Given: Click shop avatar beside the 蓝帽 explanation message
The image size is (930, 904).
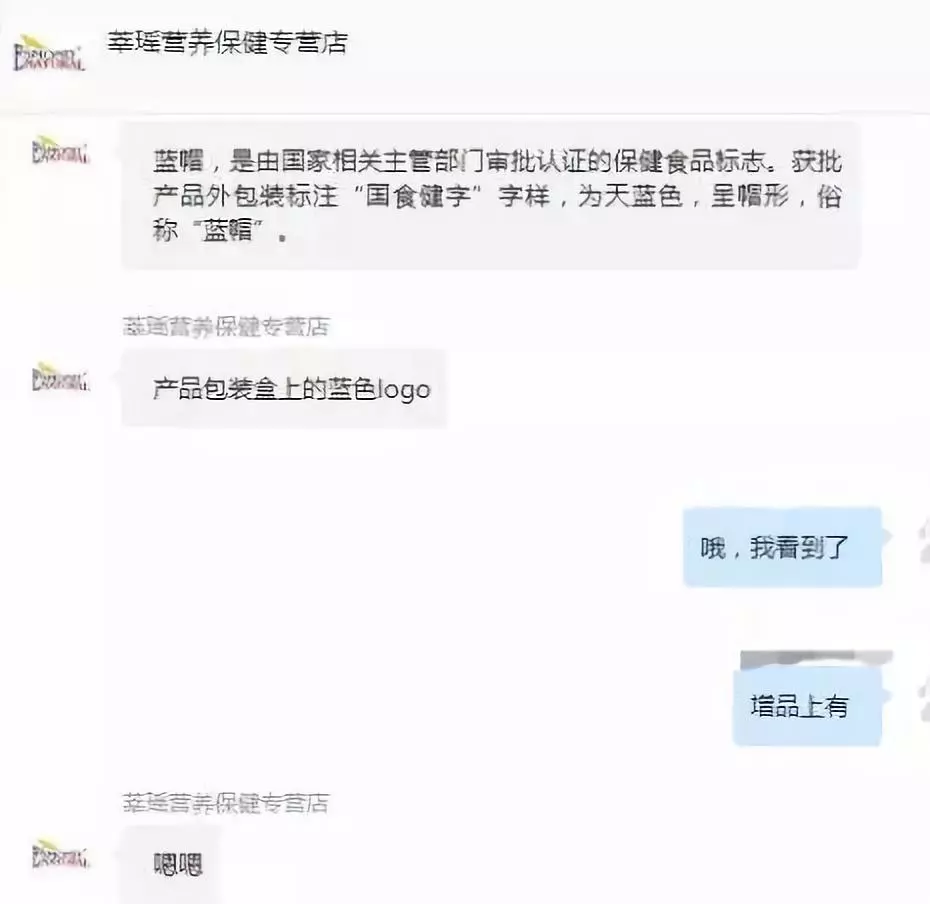Looking at the screenshot, I should [x=59, y=150].
